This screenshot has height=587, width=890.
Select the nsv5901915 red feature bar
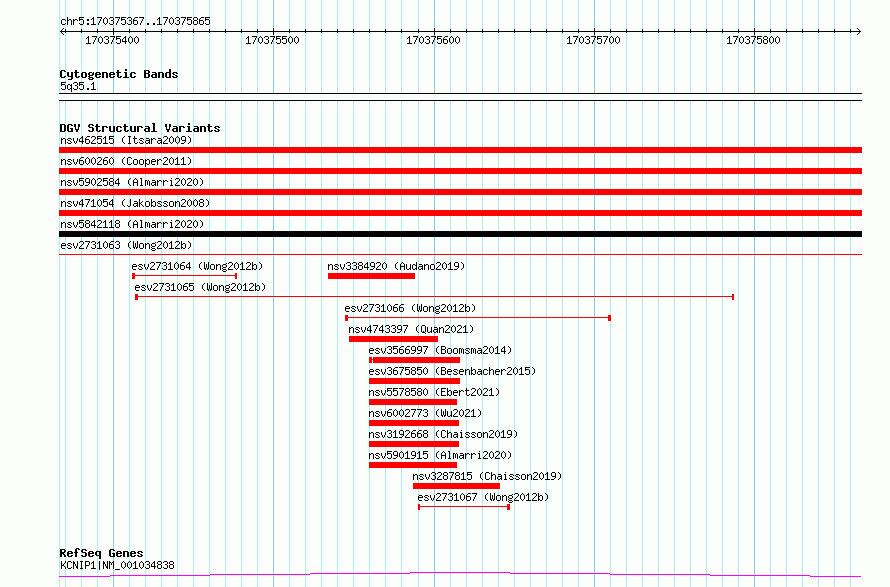click(x=413, y=465)
